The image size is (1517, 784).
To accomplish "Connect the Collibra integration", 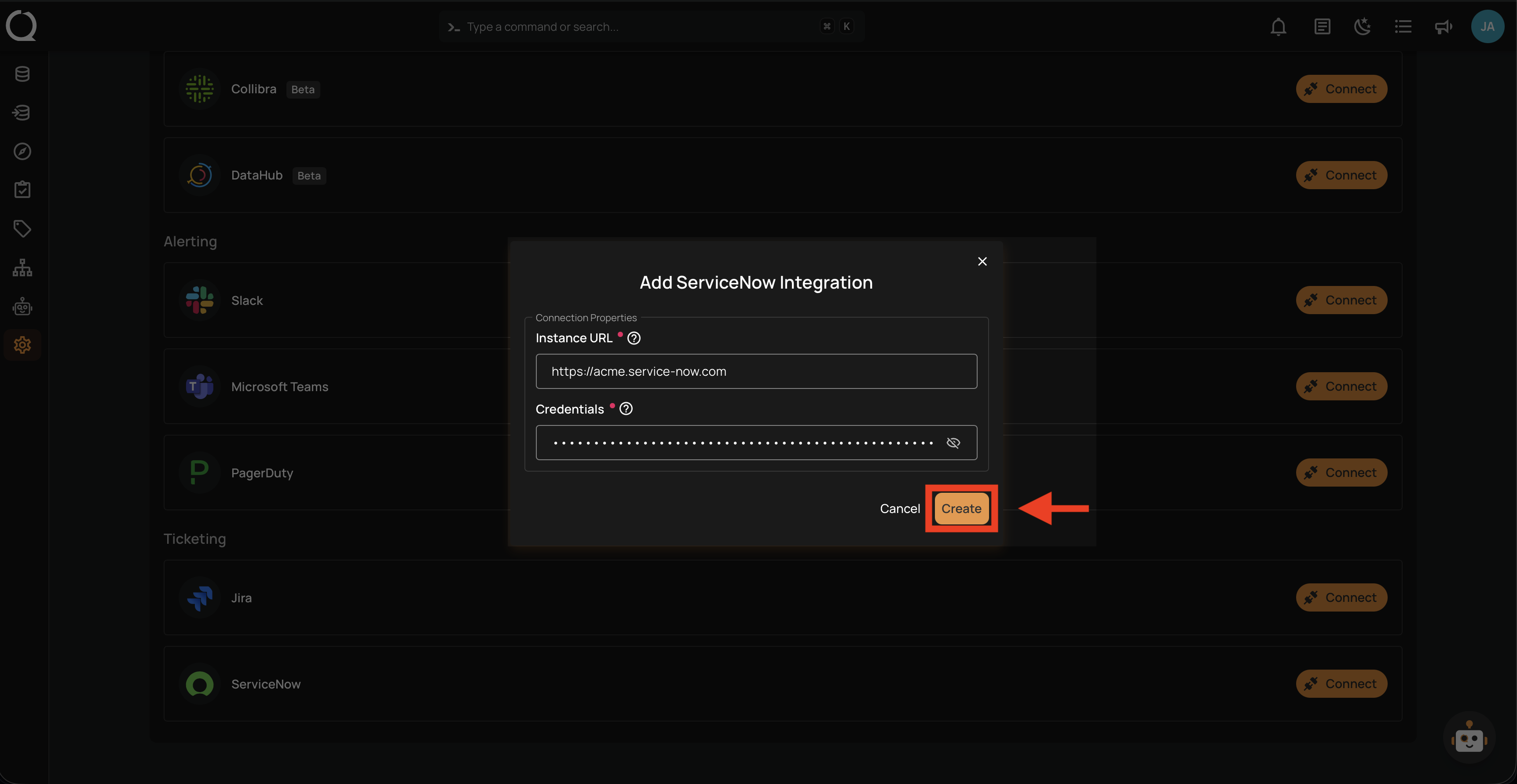I will 1341,89.
